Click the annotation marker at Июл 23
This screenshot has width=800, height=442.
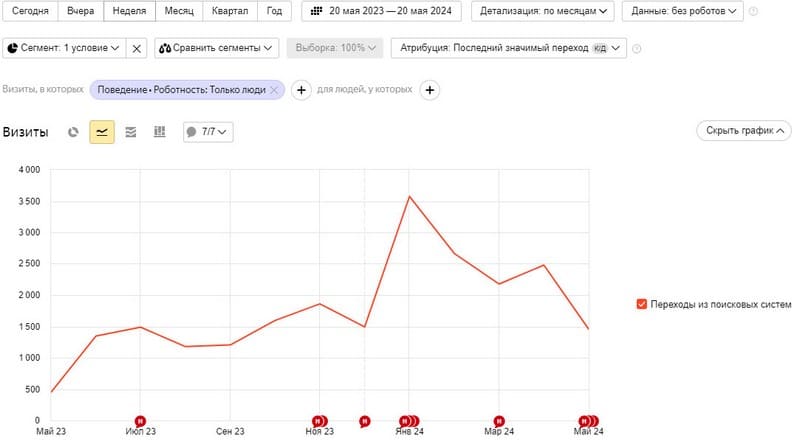pyautogui.click(x=140, y=422)
